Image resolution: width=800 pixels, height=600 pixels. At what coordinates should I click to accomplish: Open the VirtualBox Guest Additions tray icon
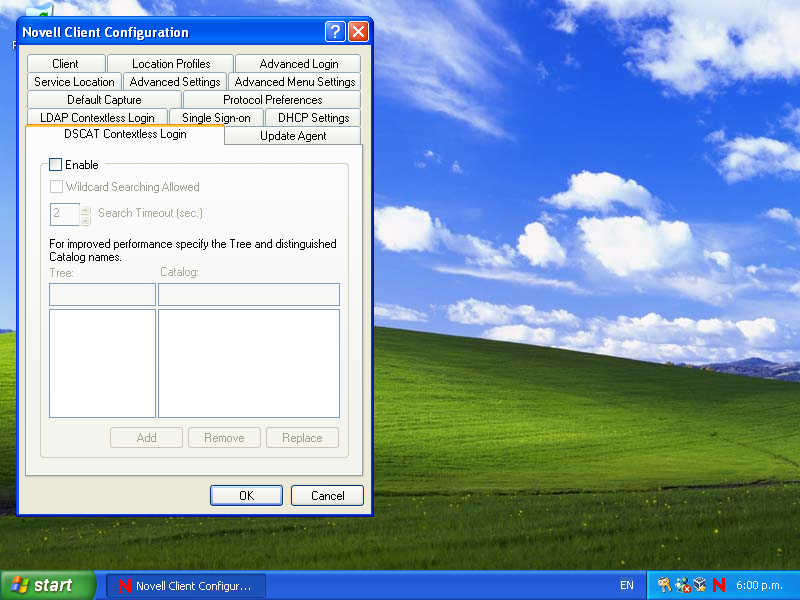(x=700, y=585)
